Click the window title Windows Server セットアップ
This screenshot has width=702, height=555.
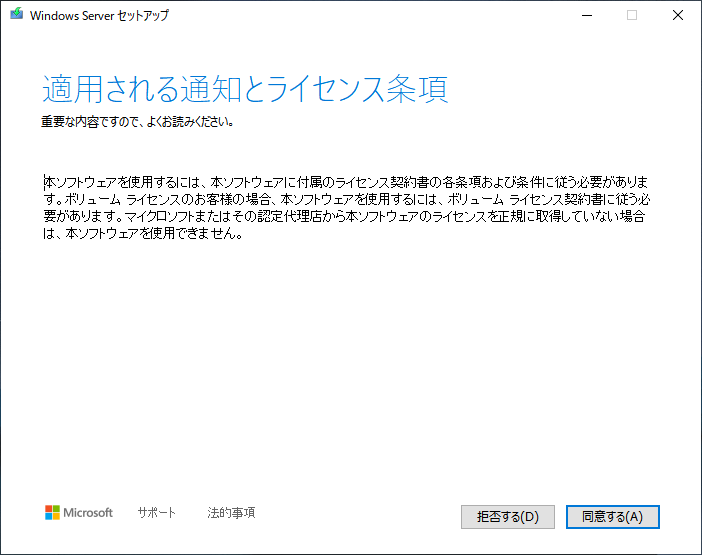tap(99, 15)
